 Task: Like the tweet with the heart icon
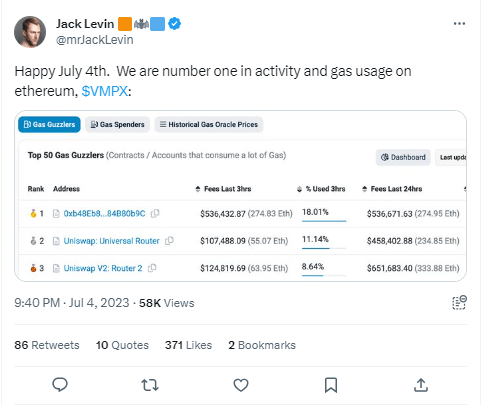[241, 385]
